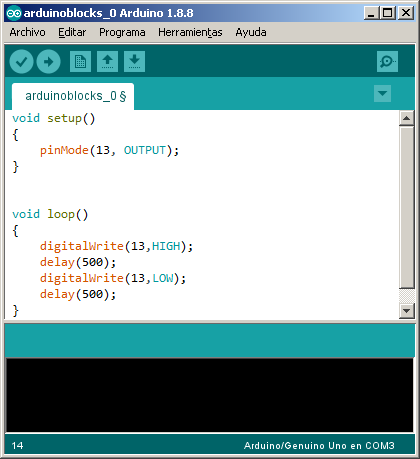Close the Arduino window
420x459 pixels.
406,13
